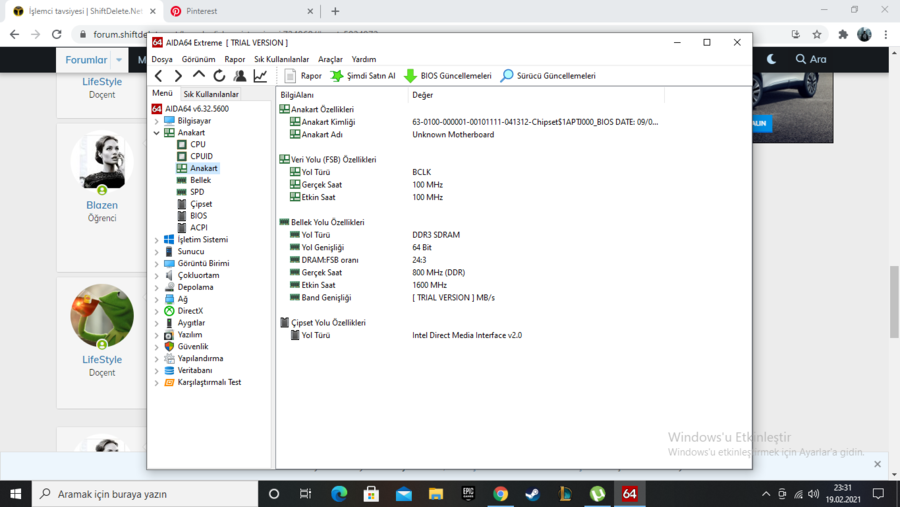Viewport: 900px width, 507px height.
Task: Open Microsoft Edge from the taskbar
Action: (339, 494)
